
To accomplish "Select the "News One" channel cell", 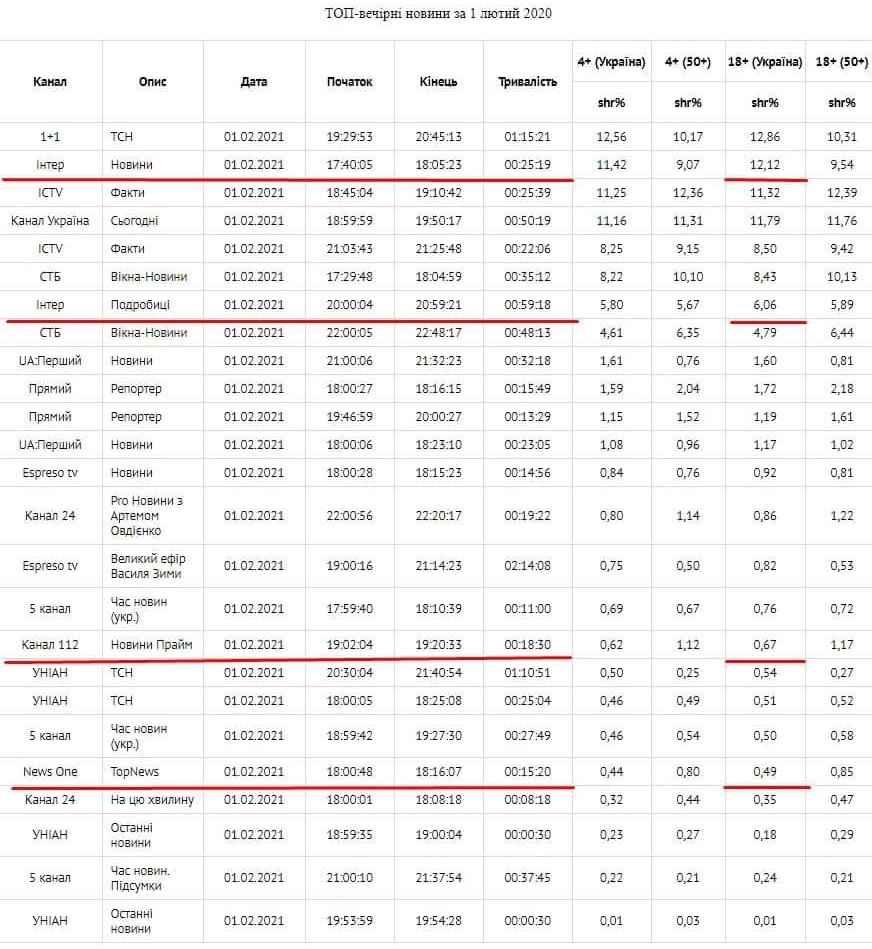I will [50, 772].
